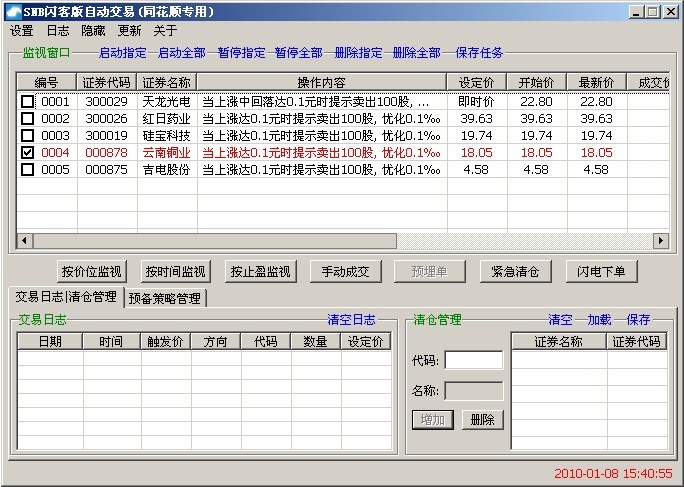684x487 pixels.
Task: Click 暂停全部 link
Action: 299,53
